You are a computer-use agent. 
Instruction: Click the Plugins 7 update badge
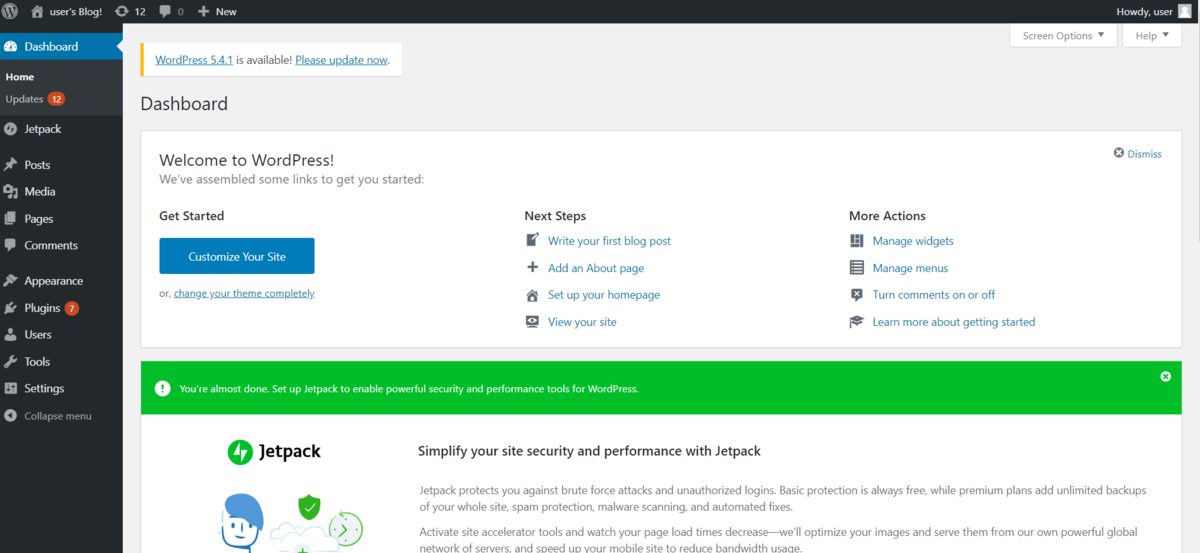72,308
